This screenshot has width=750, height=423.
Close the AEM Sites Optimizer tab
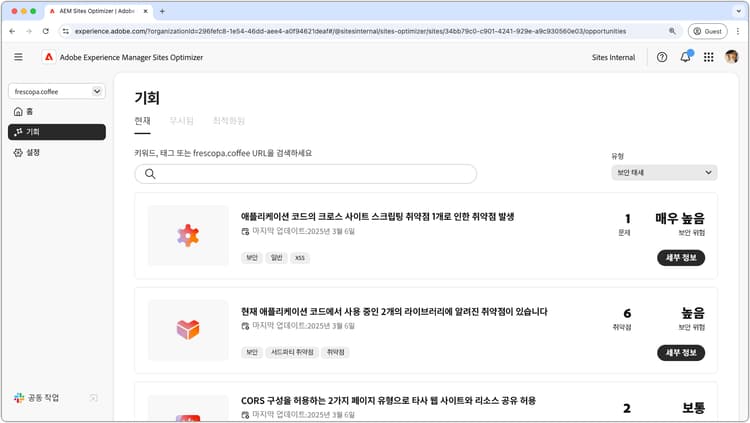[x=145, y=11]
